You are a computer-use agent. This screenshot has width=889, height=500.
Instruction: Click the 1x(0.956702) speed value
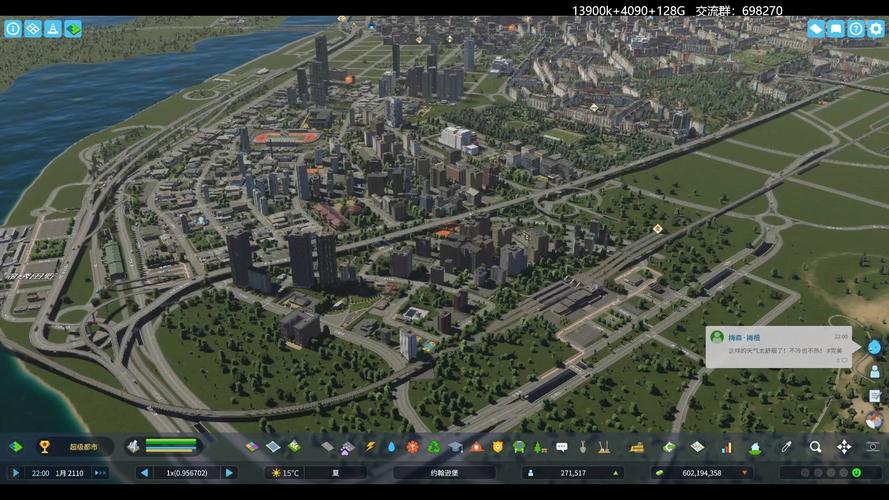pyautogui.click(x=187, y=473)
